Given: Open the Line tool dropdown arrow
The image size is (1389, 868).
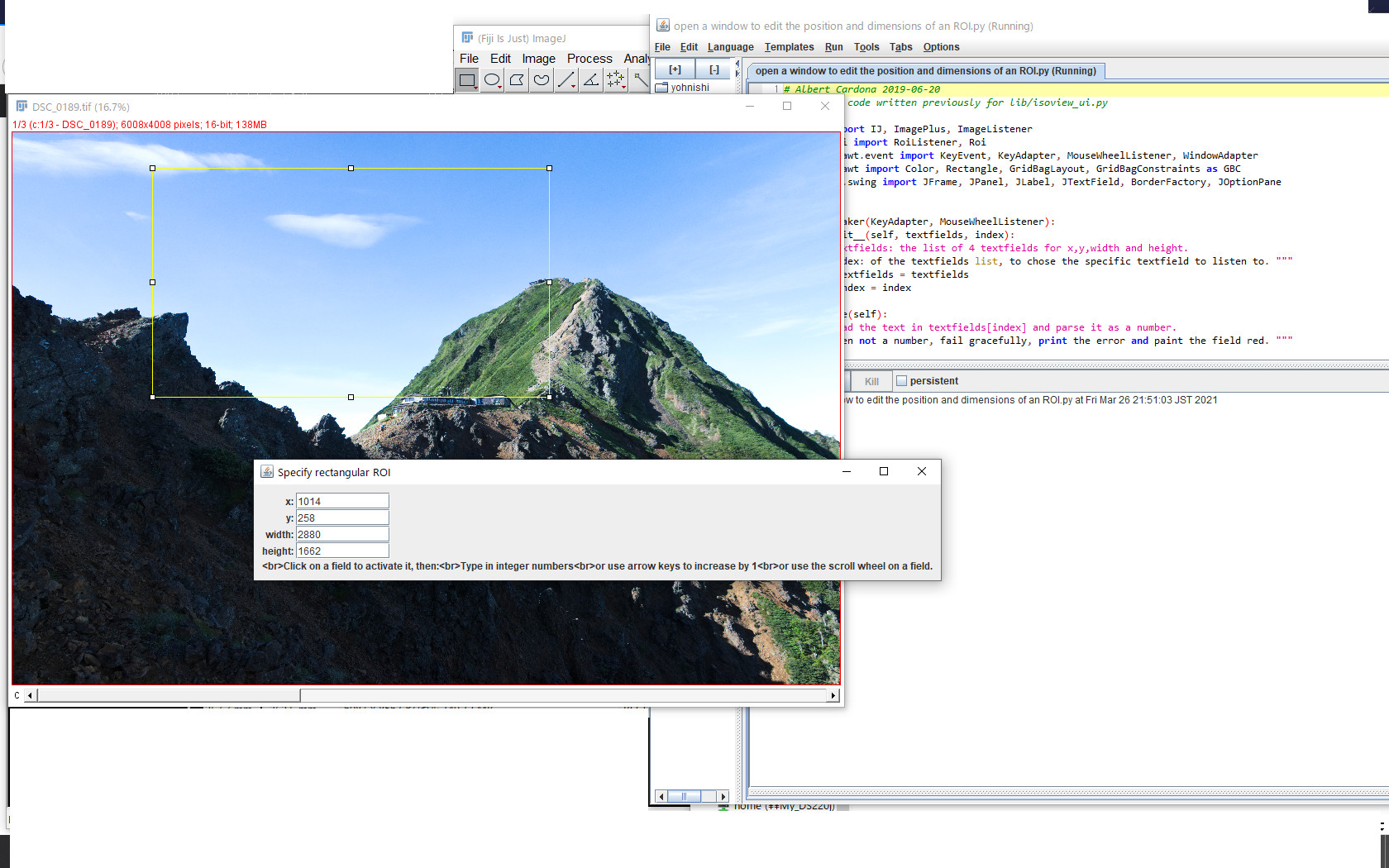Looking at the screenshot, I should pos(574,87).
